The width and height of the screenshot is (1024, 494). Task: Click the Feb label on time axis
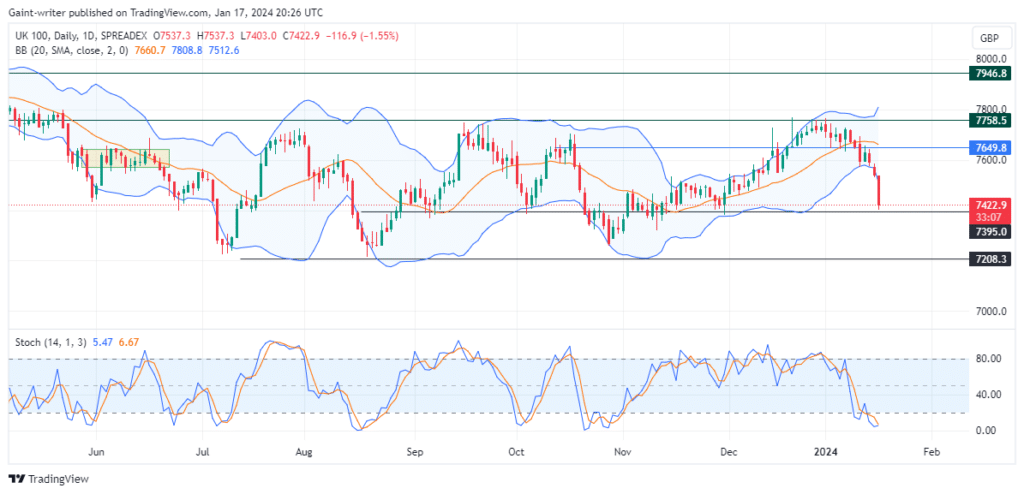tap(931, 452)
